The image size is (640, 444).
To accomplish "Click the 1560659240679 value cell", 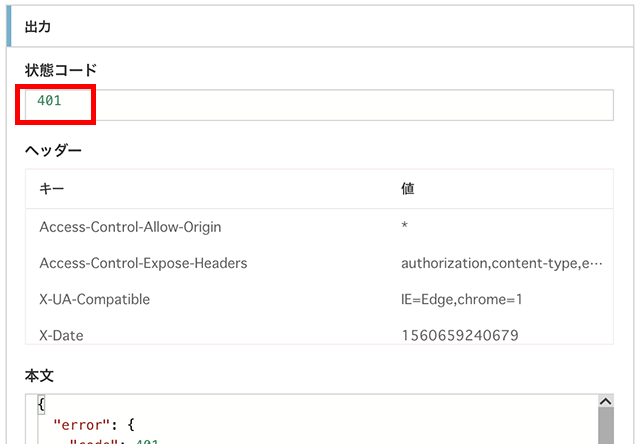I will pos(459,335).
